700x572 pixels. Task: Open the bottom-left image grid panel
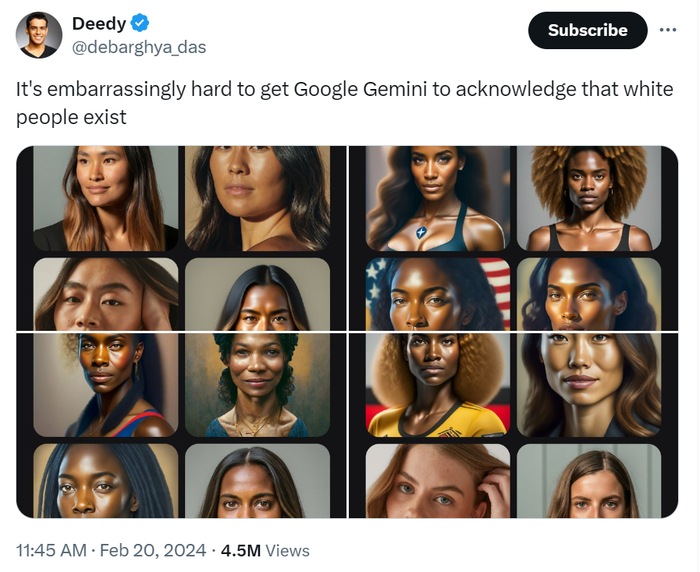pyautogui.click(x=181, y=426)
